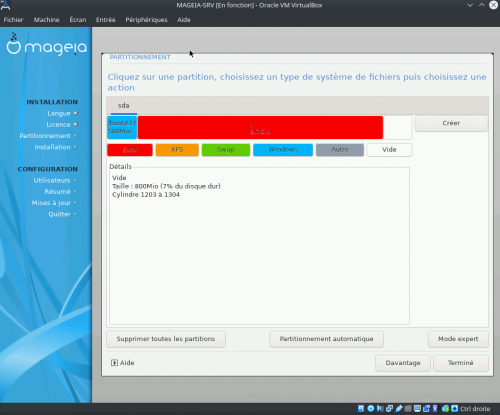This screenshot has height=415, width=500.
Task: Click the mouse integration status icon
Action: click(445, 408)
